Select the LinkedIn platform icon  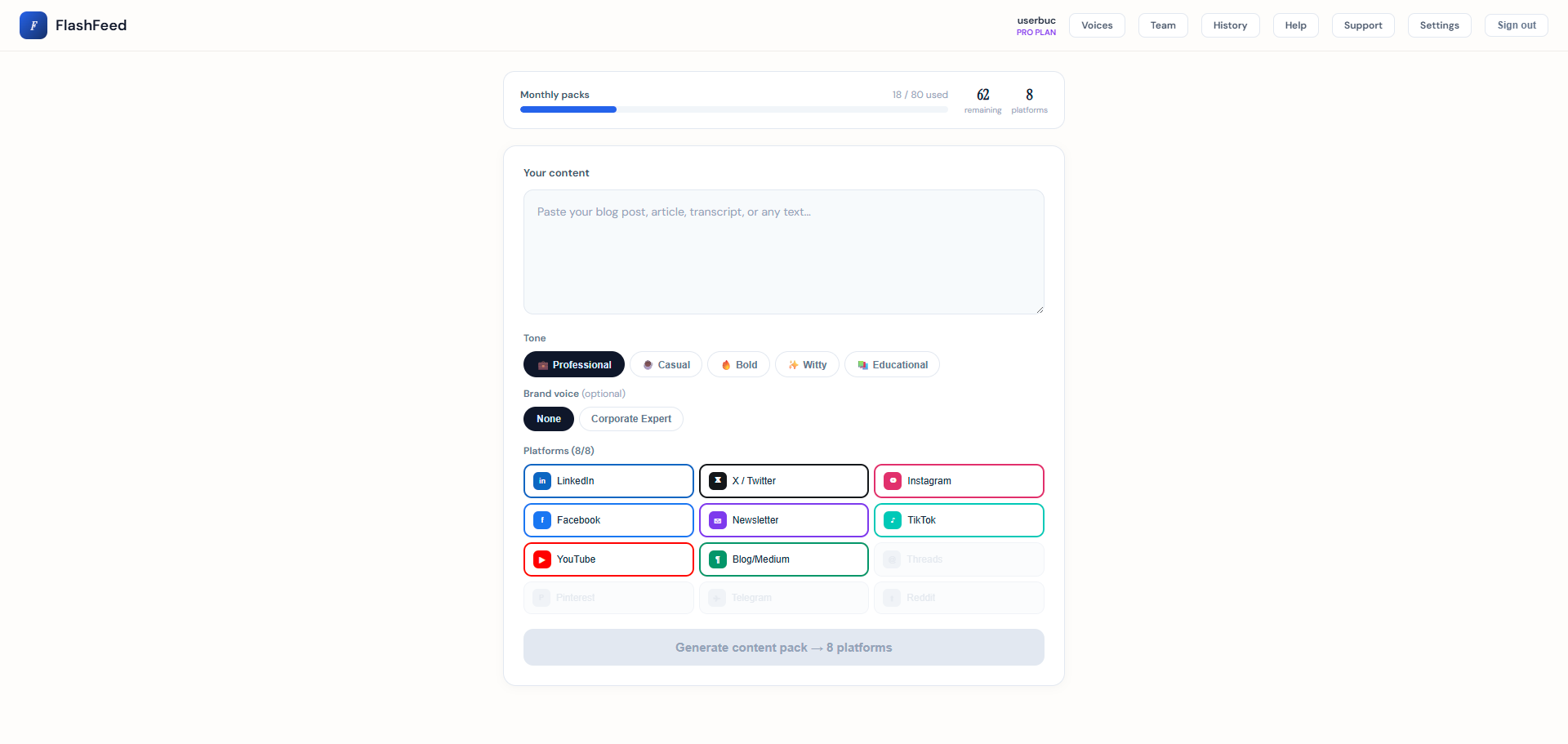coord(541,481)
